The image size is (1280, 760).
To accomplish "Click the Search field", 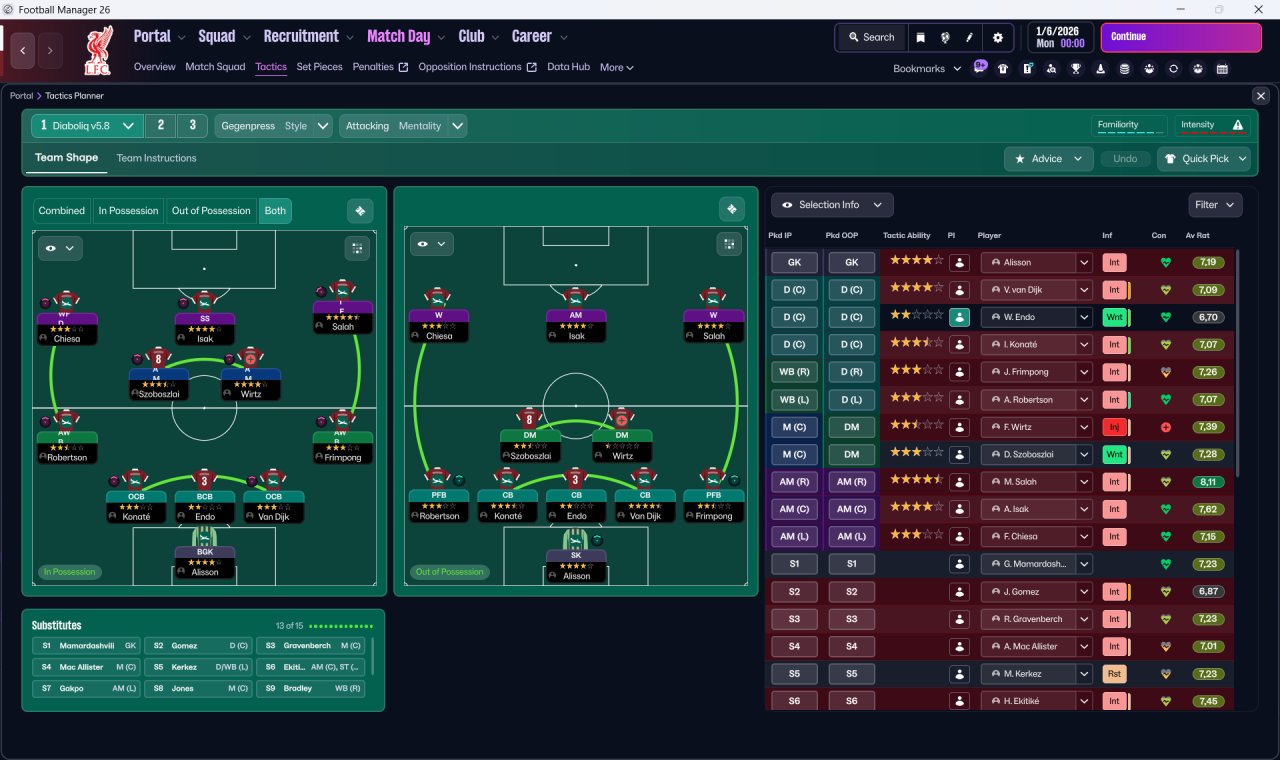I will point(871,37).
